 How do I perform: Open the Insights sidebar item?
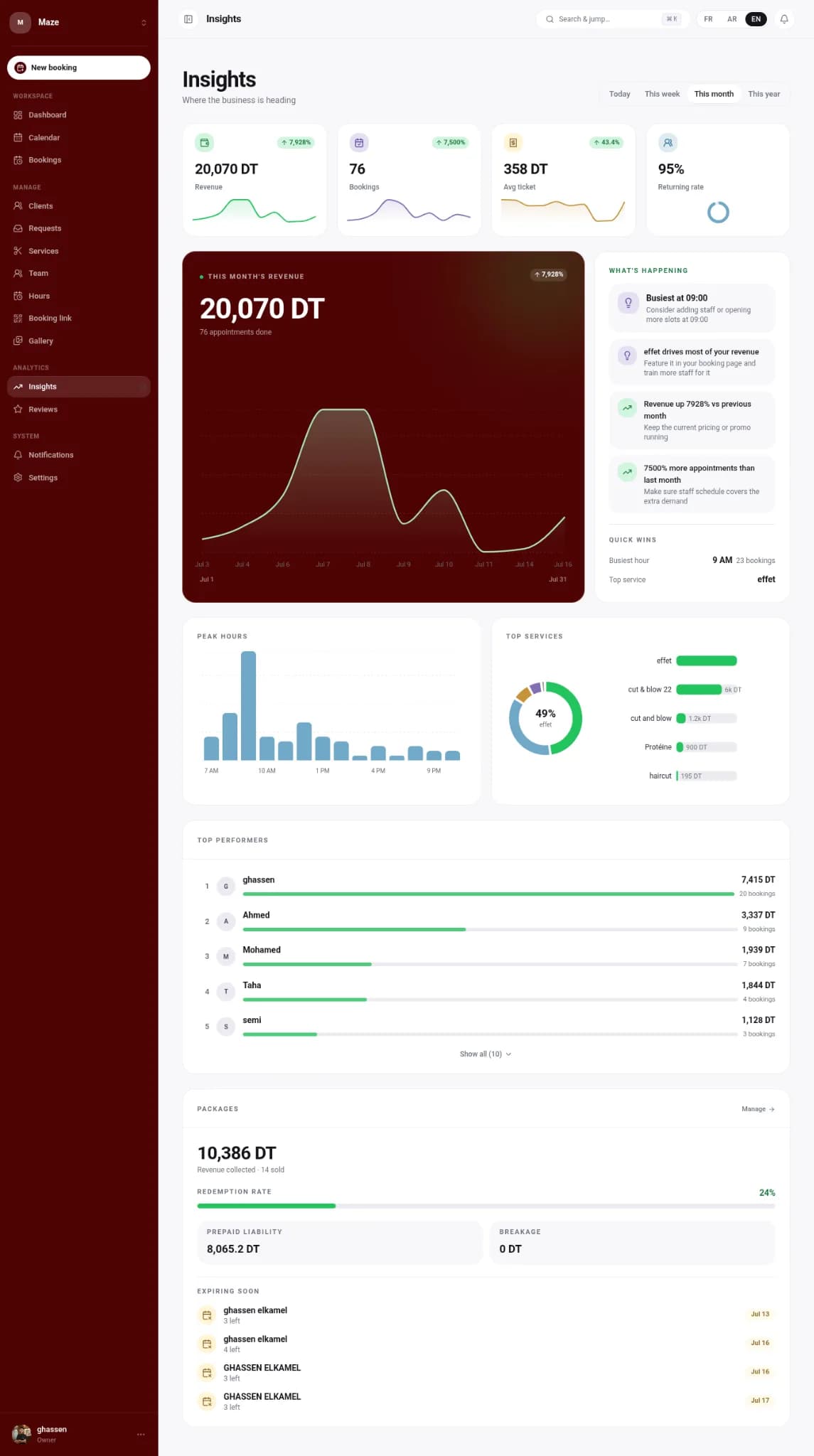click(x=79, y=387)
